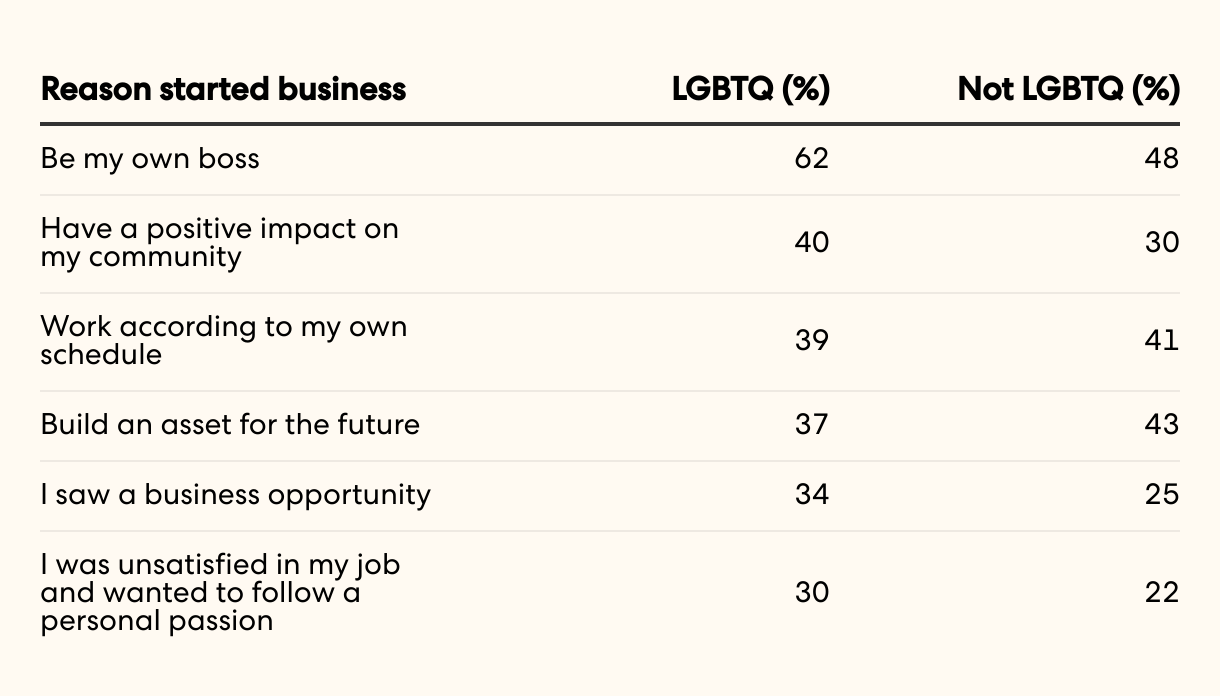Screen dimensions: 1220x696
Task: Click the "Reason started business" column header
Action: (223, 90)
